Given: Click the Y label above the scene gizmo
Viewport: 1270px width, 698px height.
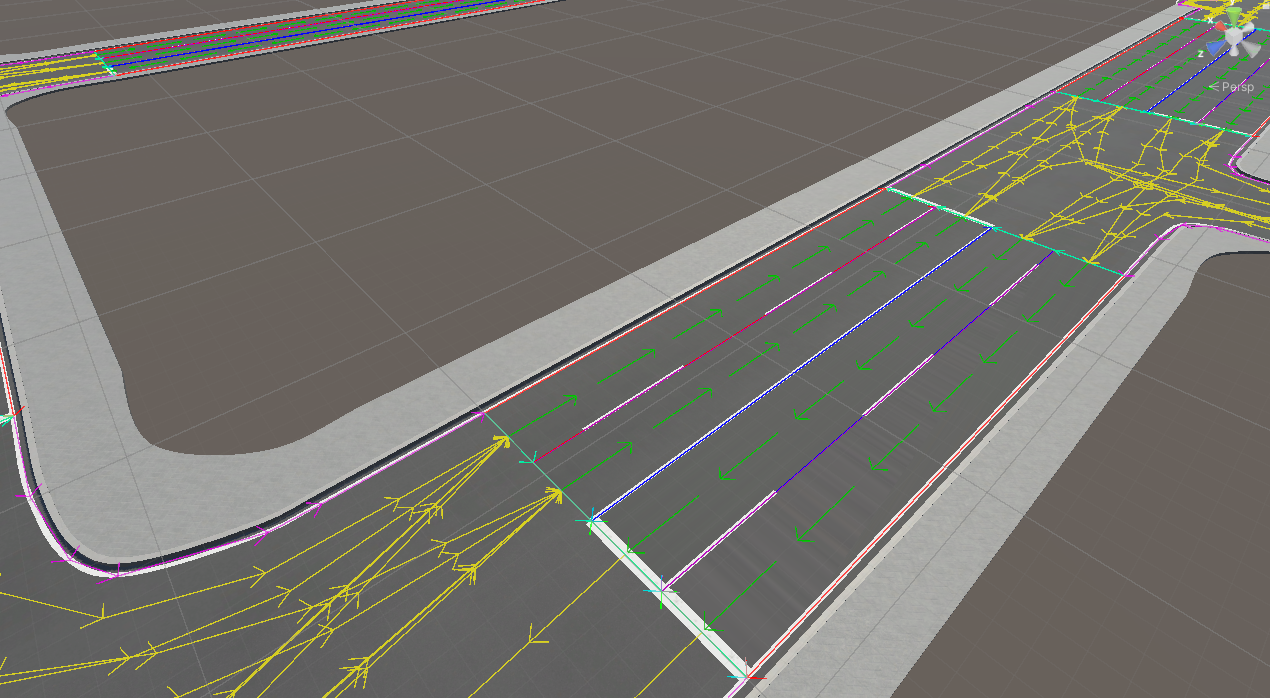Looking at the screenshot, I should pos(1232,3).
